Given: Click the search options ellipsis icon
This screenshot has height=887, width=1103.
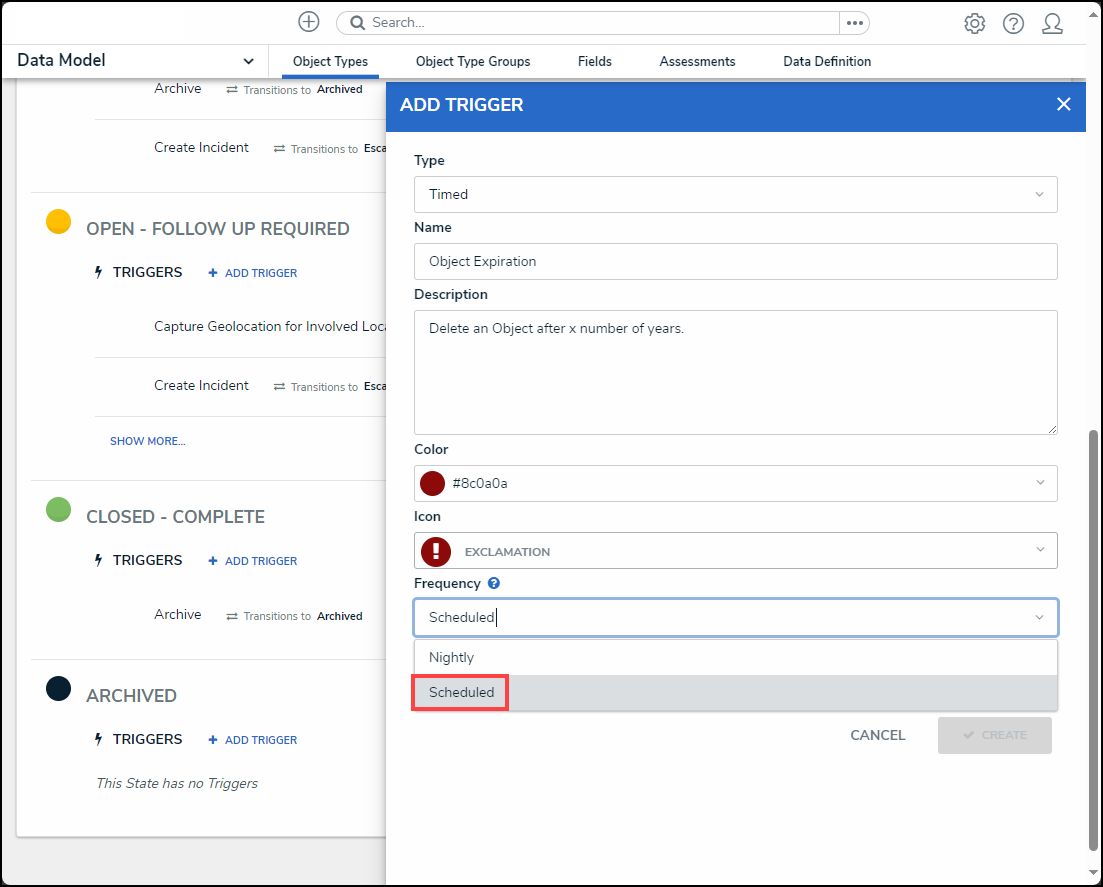Looking at the screenshot, I should click(854, 23).
